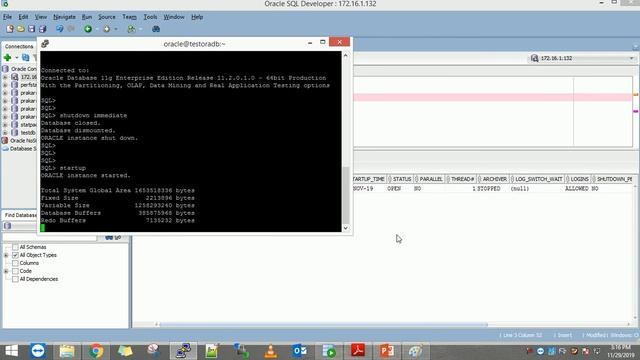Viewport: 640px width, 360px height.
Task: Click the STATUS column header
Action: tap(400, 179)
